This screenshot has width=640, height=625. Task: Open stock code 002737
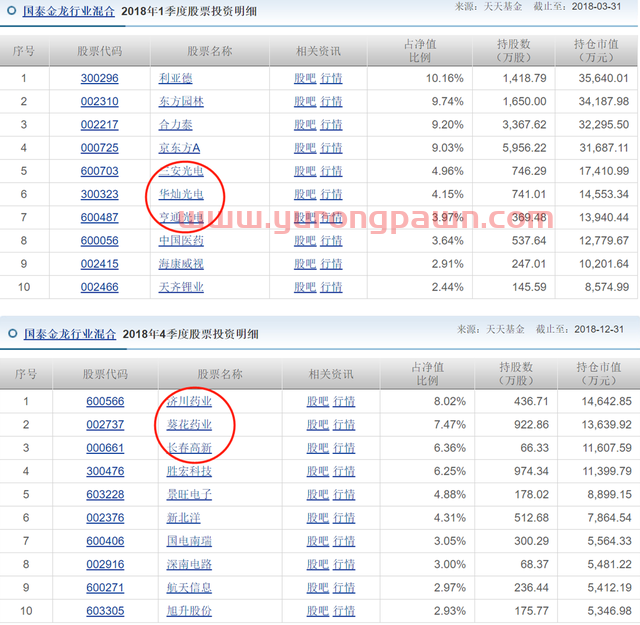coord(105,425)
